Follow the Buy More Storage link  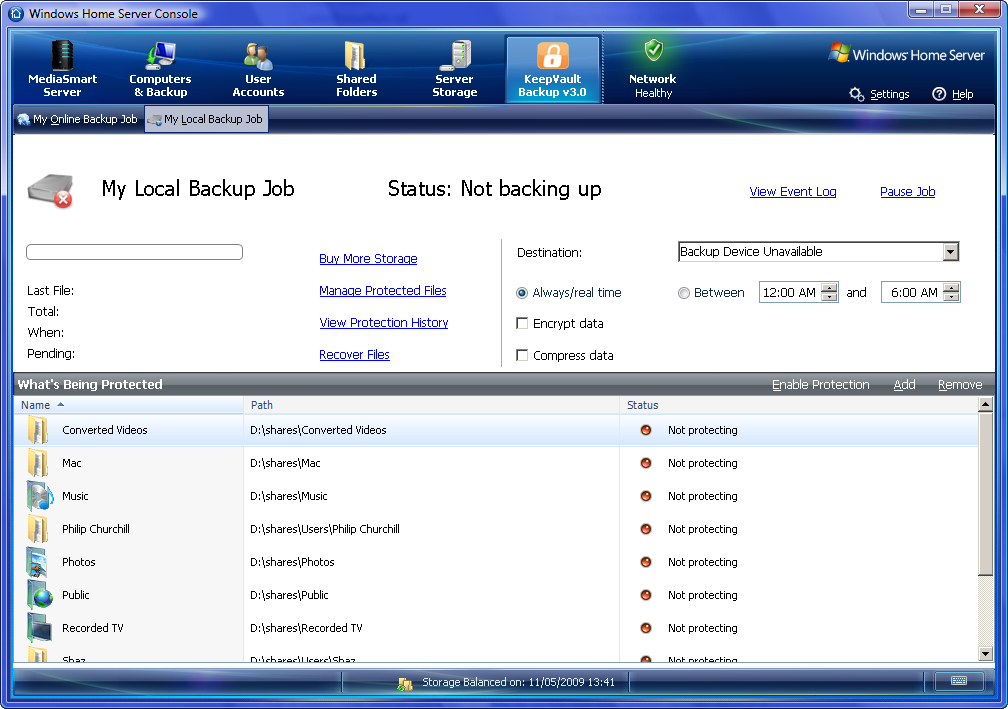click(x=368, y=258)
